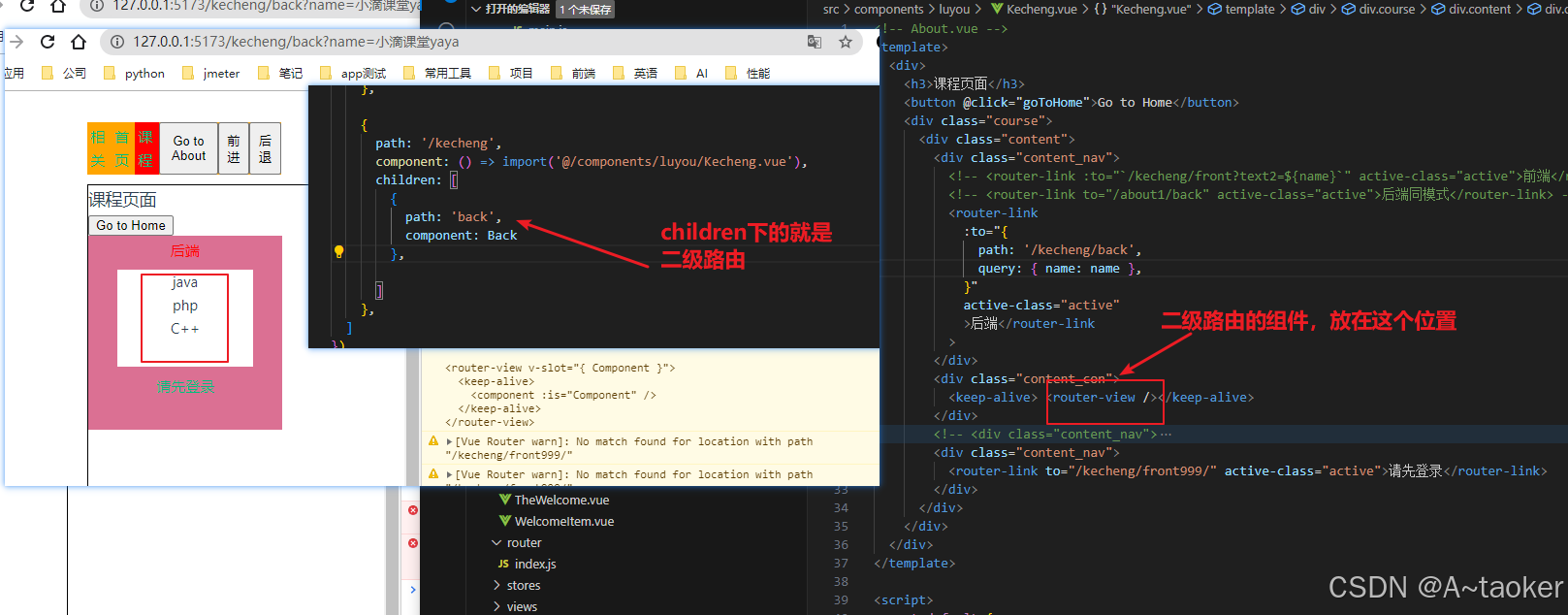The width and height of the screenshot is (1568, 615).
Task: Click the 前进 button
Action: [234, 148]
